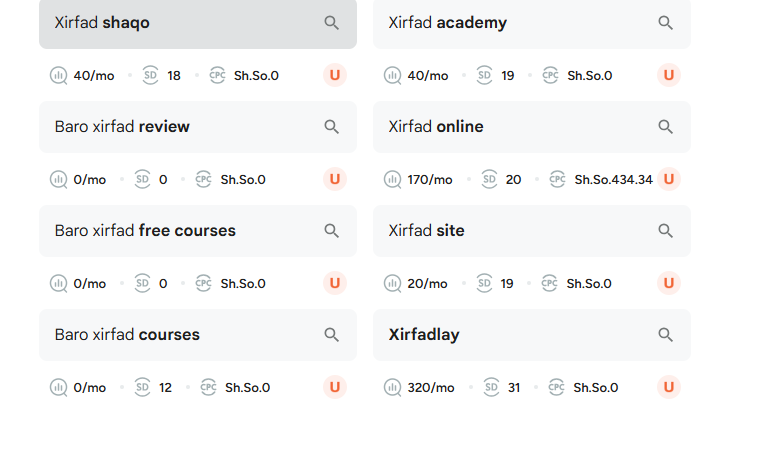Click the search icon beside Xirfad shaqo

[x=332, y=23]
